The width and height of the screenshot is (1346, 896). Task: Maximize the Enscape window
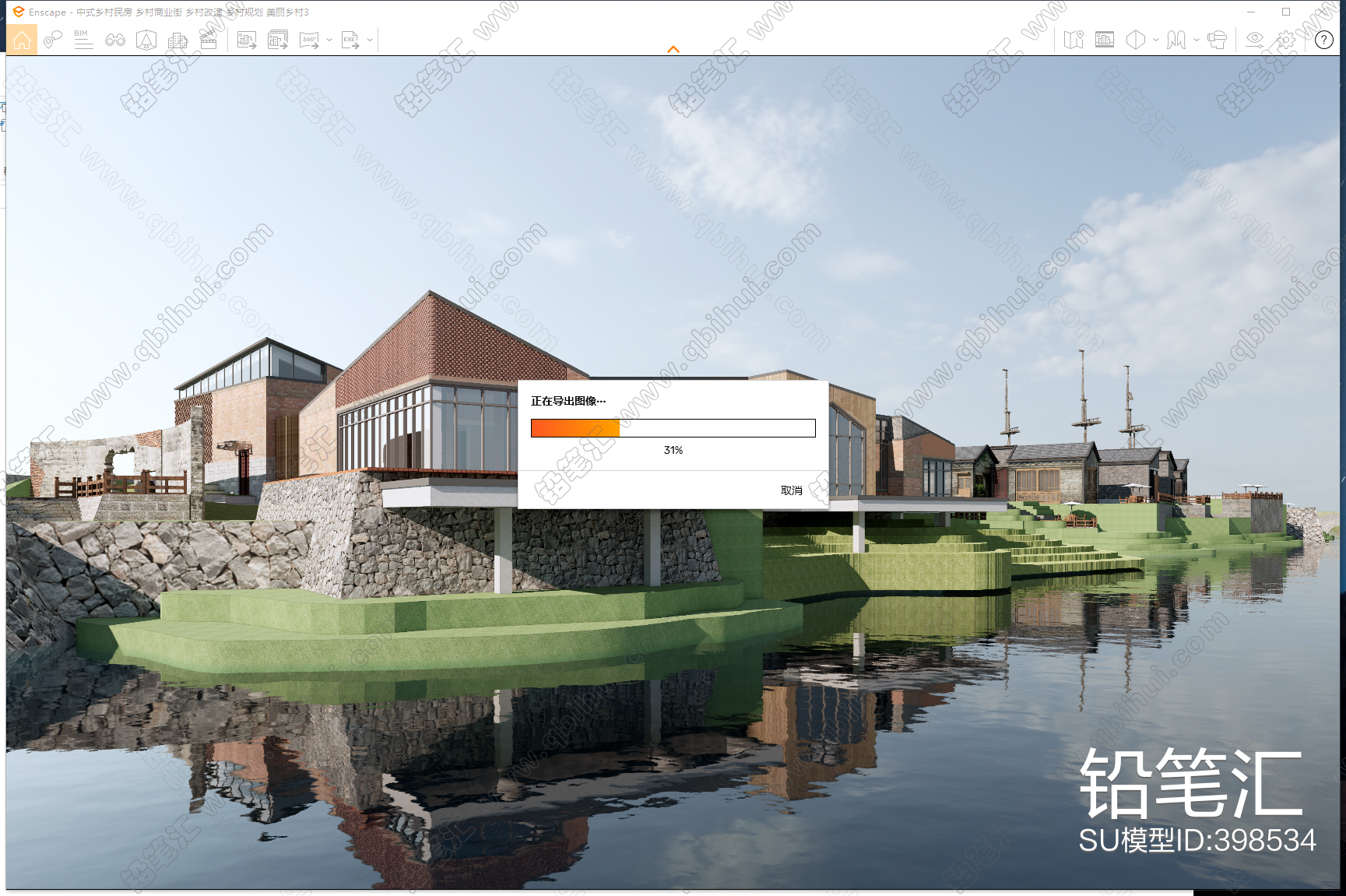1286,12
